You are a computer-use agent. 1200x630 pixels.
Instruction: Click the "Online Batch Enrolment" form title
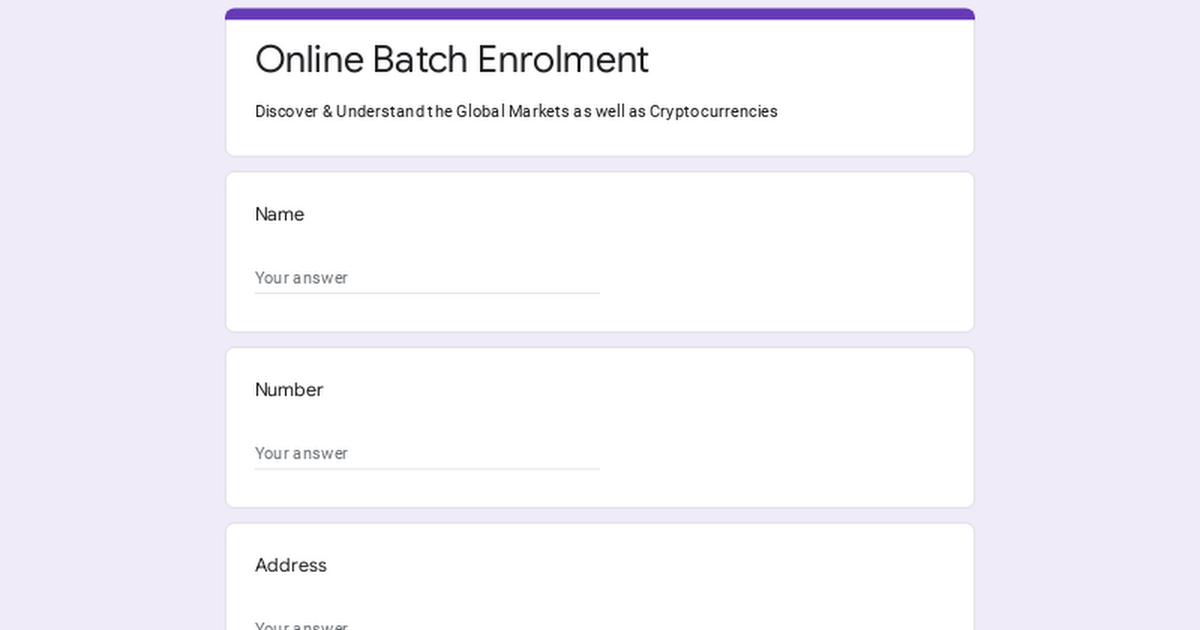click(452, 60)
